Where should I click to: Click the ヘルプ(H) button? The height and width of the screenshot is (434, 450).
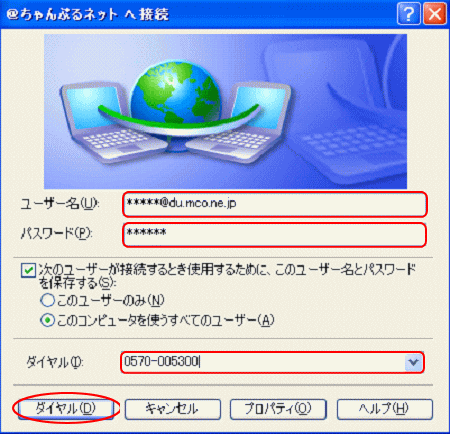385,409
